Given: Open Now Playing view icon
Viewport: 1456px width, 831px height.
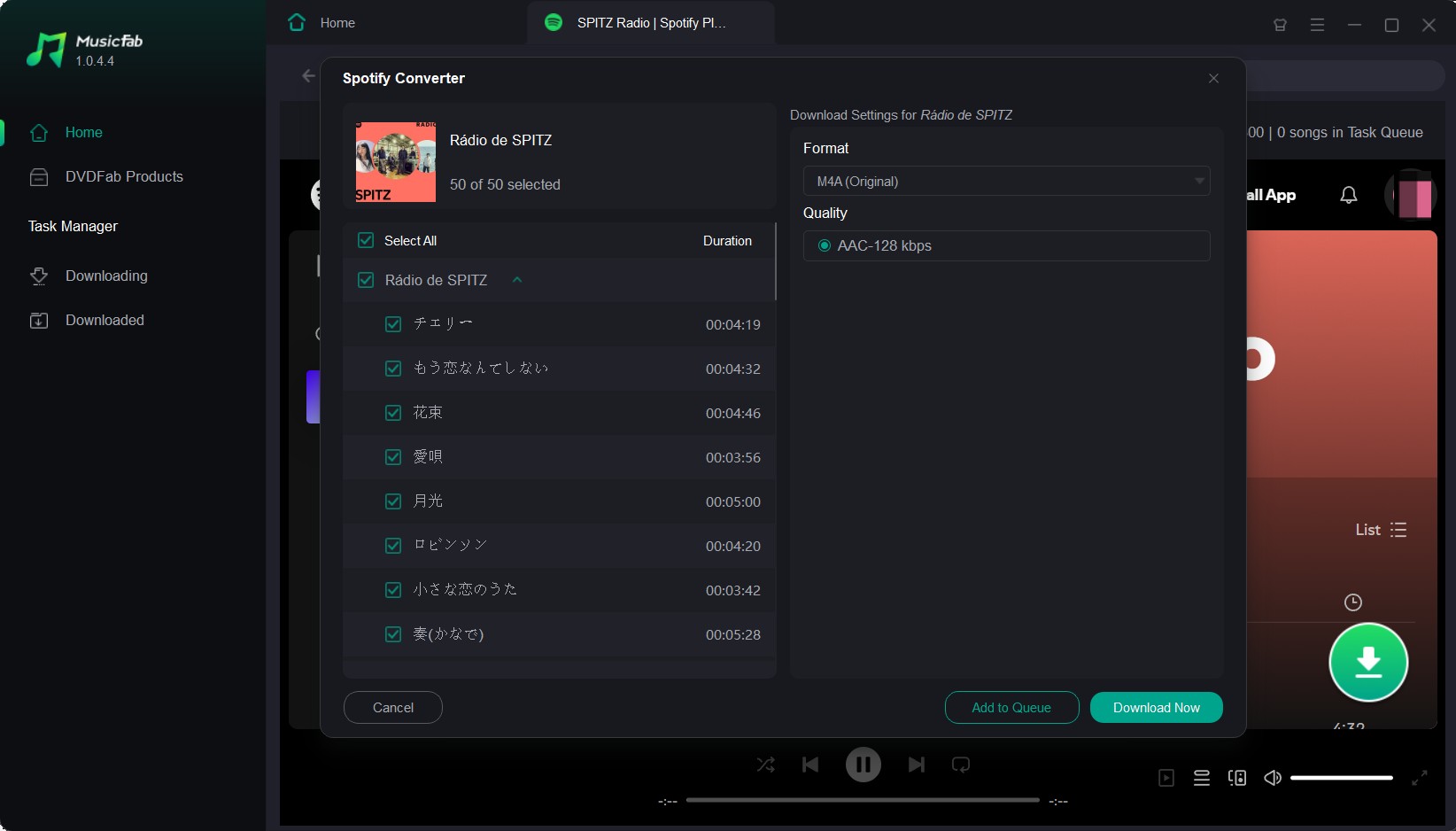Looking at the screenshot, I should 1166,778.
